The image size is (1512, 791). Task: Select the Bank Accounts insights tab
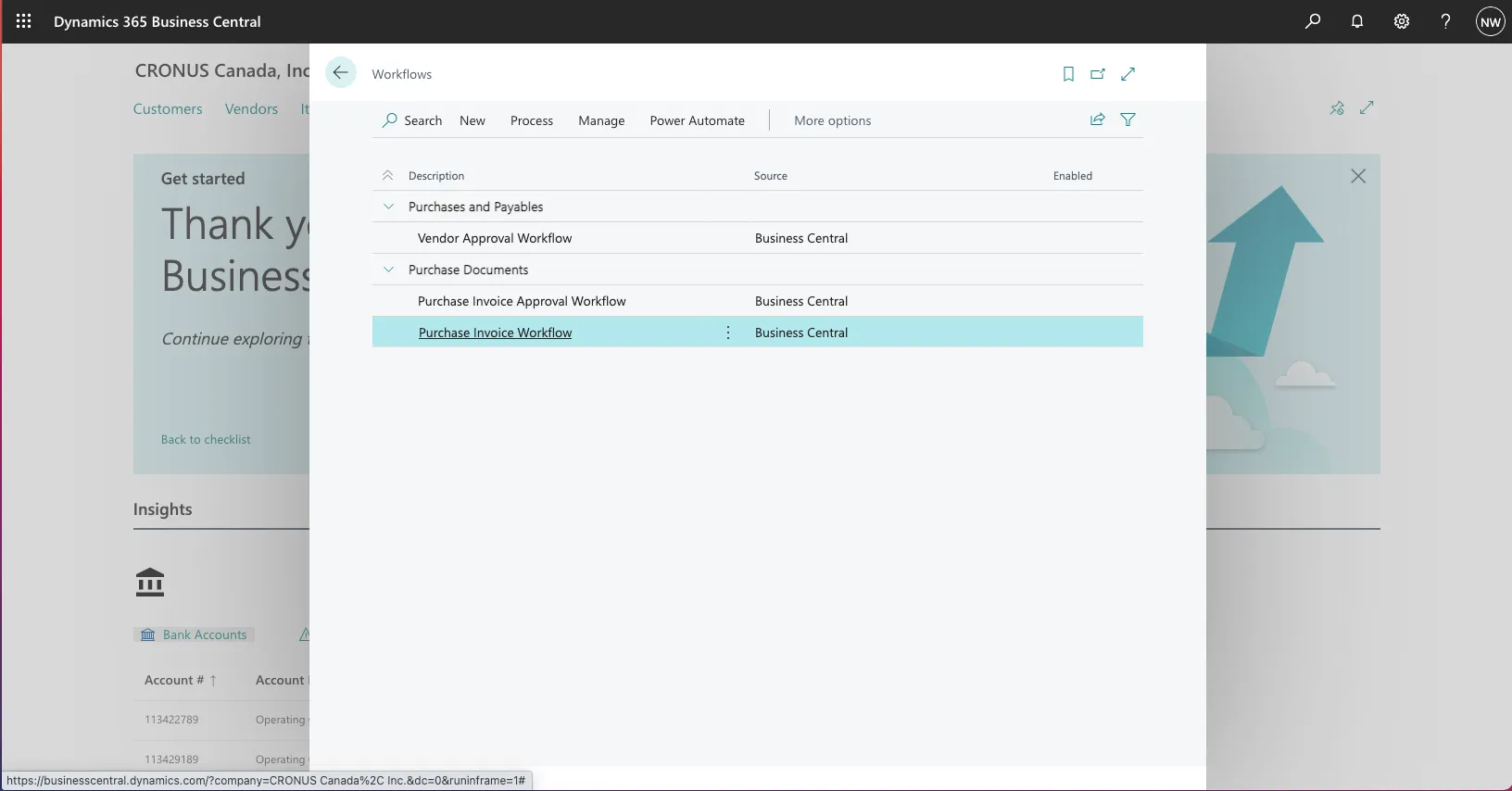(x=195, y=634)
